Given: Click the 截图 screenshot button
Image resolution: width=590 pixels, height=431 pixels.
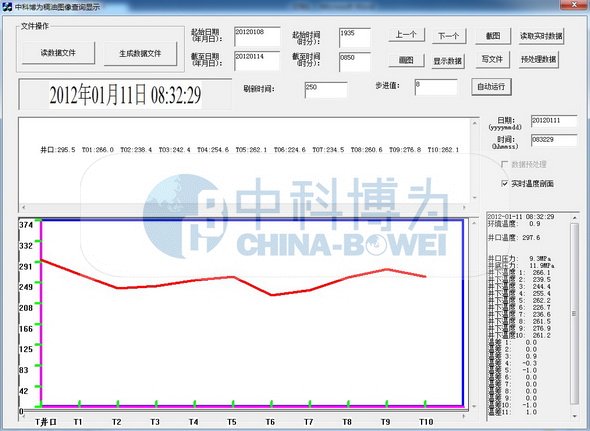Looking at the screenshot, I should [x=493, y=36].
